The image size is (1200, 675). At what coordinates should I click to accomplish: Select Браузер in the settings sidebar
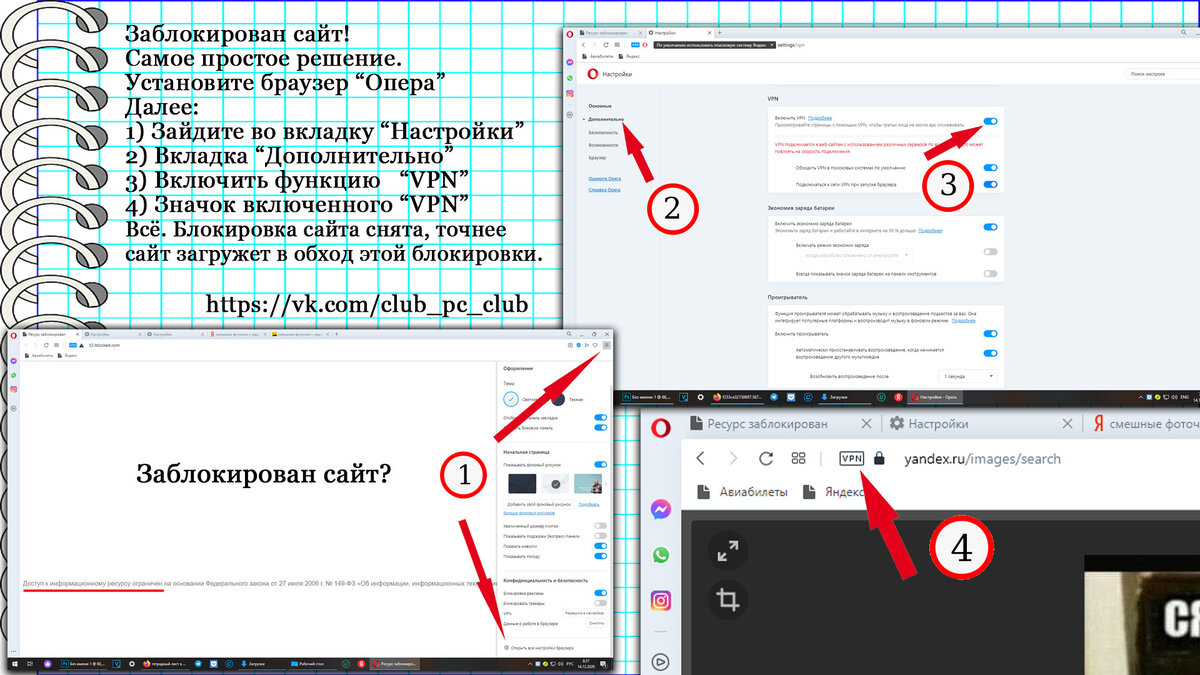click(597, 158)
